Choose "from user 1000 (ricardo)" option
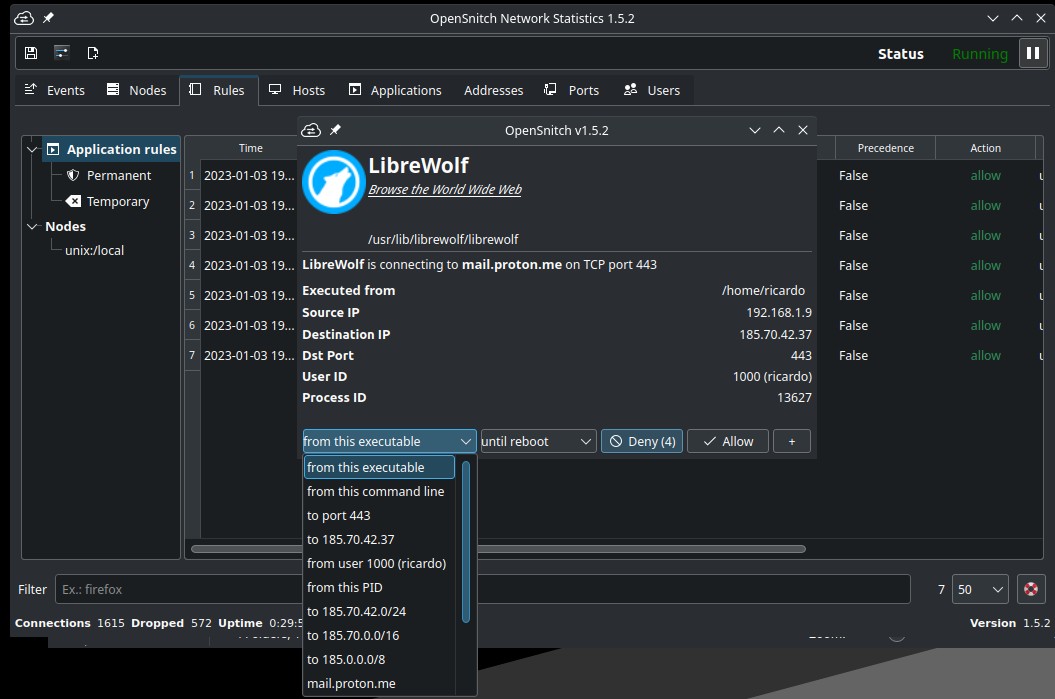This screenshot has width=1055, height=699. [x=379, y=564]
